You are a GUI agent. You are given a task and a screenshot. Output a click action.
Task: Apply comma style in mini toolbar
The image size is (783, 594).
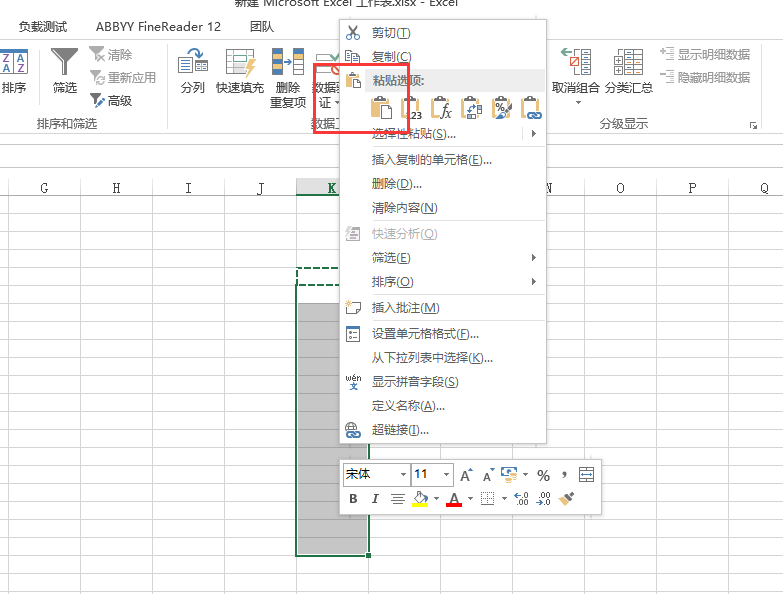[564, 475]
